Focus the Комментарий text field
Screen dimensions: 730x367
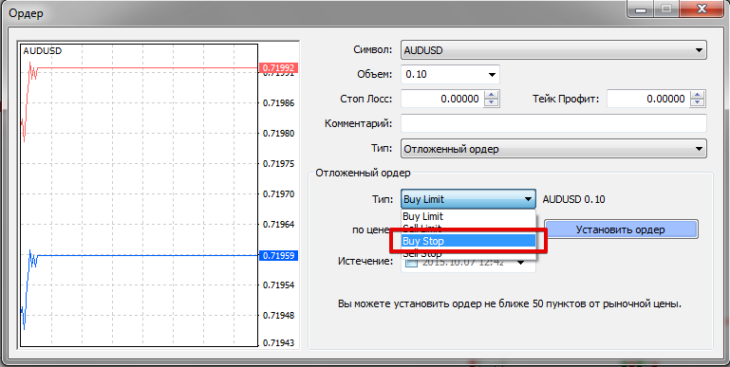pyautogui.click(x=554, y=123)
